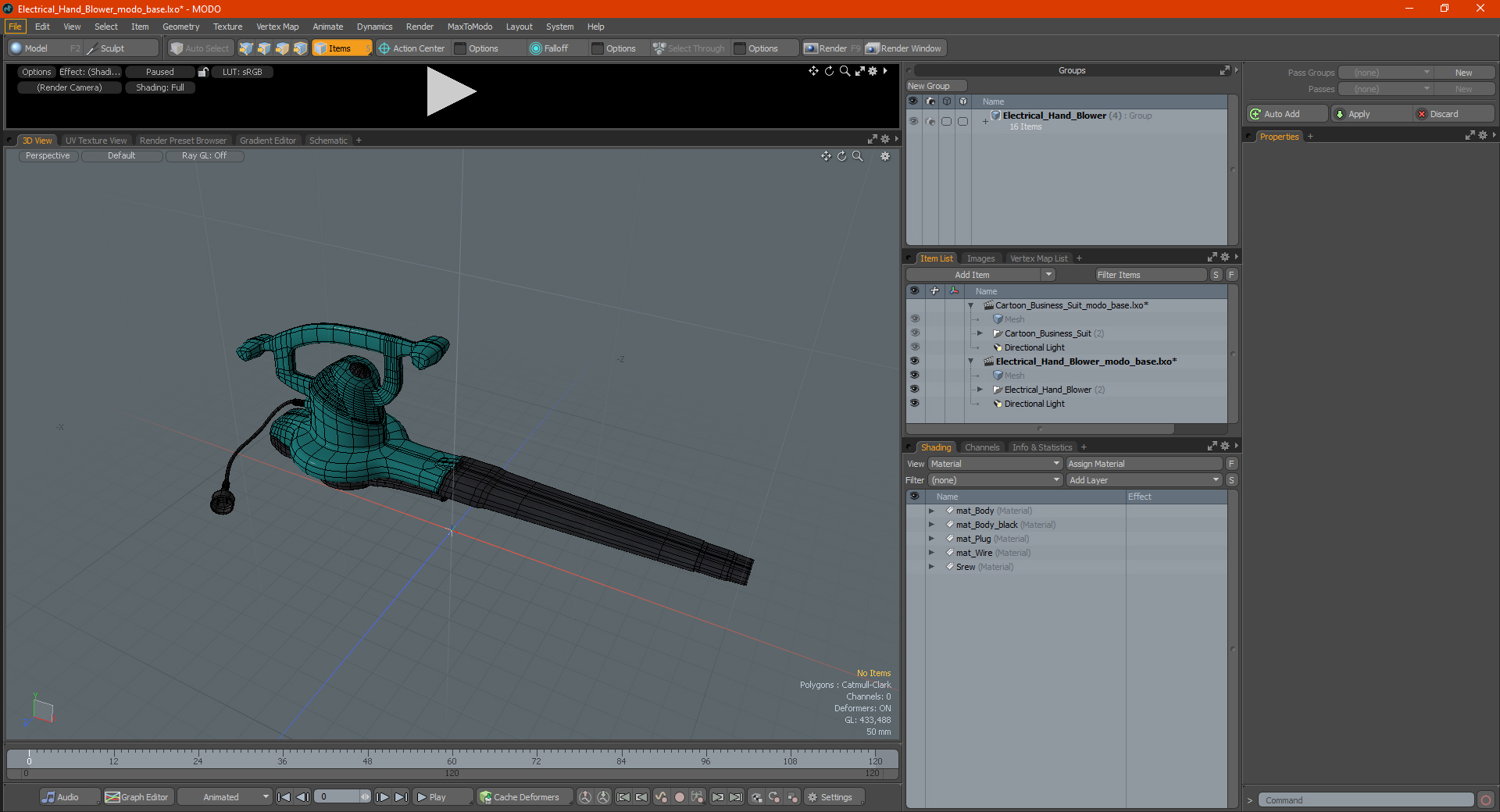Switch to Vertex Map List tab
Viewport: 1500px width, 812px height.
point(1038,258)
